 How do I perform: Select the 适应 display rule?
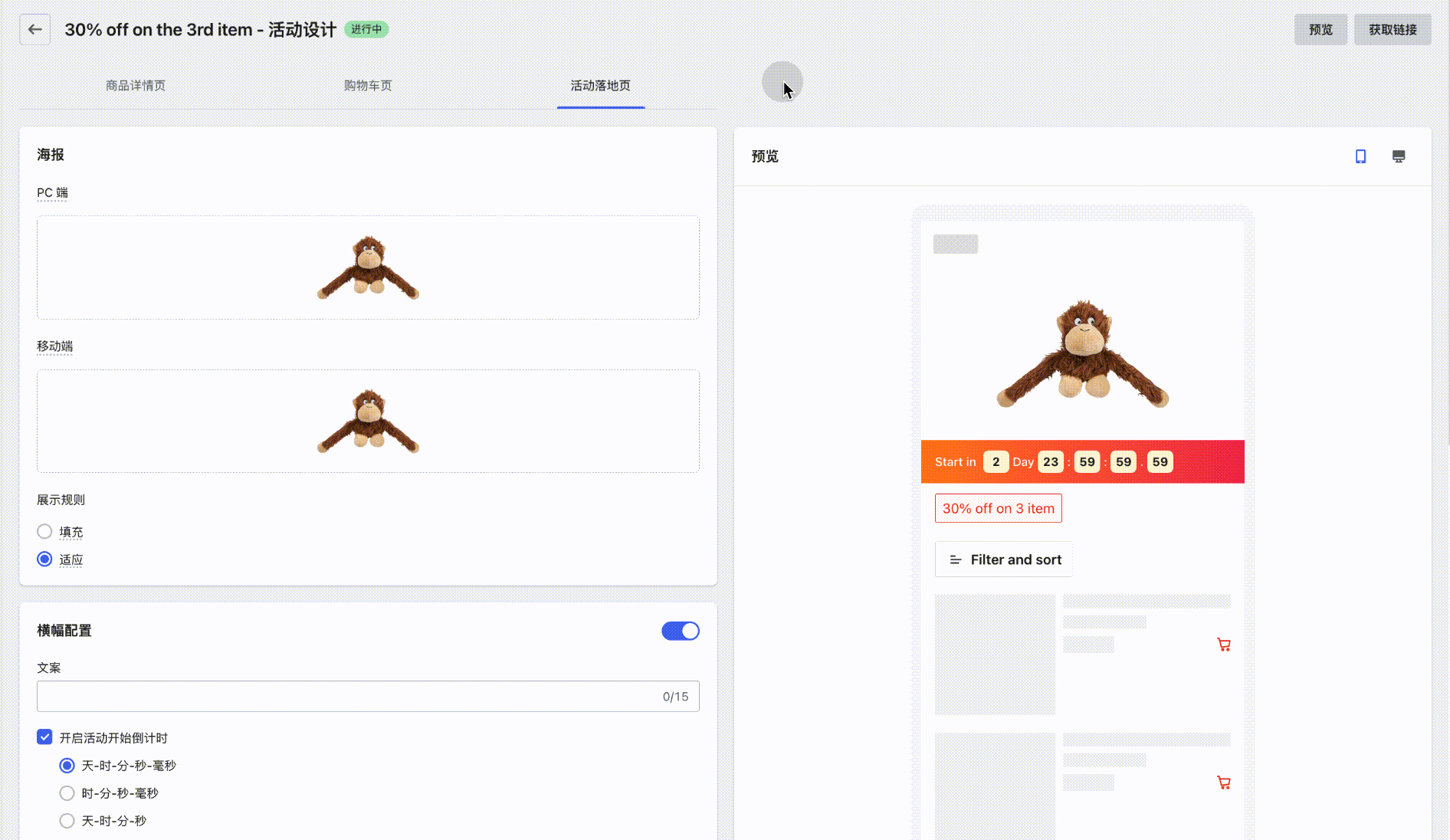[44, 559]
